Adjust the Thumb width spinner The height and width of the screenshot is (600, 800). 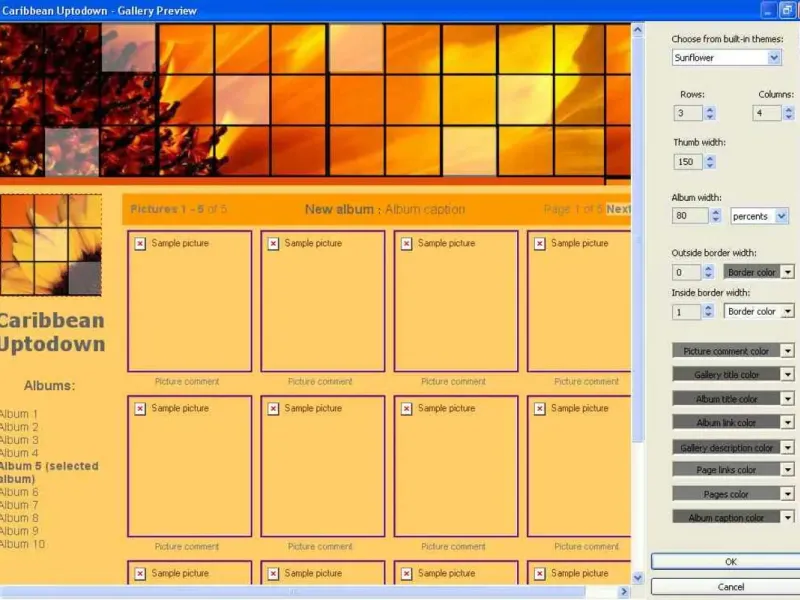[x=710, y=162]
